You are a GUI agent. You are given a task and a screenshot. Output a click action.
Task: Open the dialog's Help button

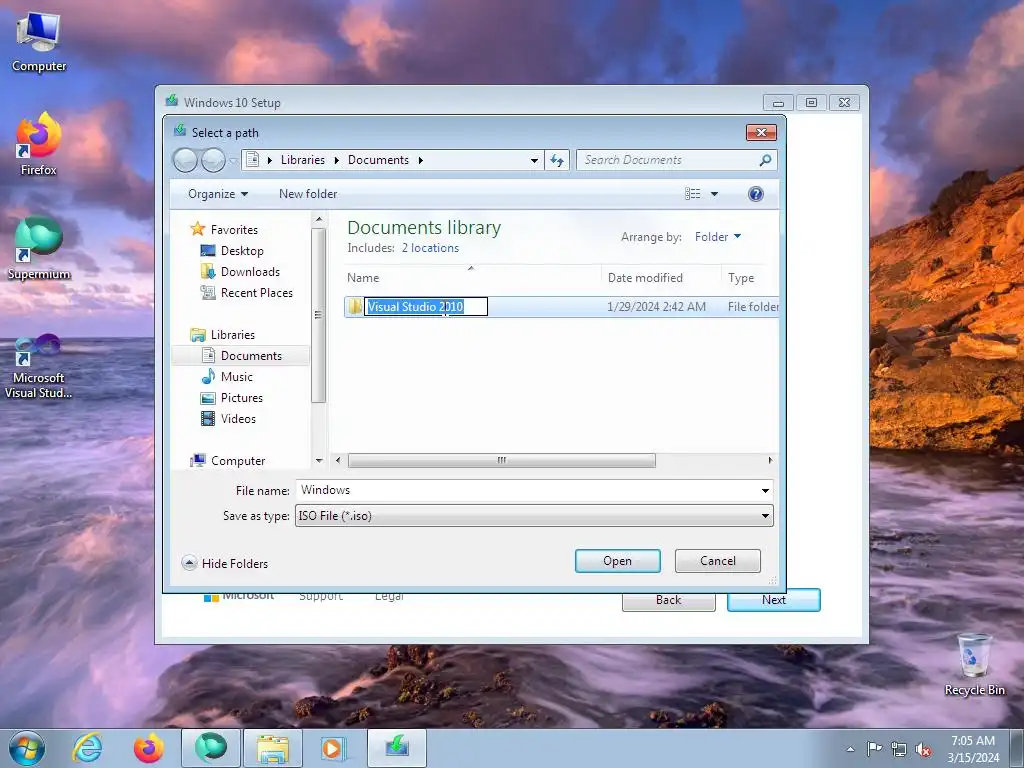point(756,194)
